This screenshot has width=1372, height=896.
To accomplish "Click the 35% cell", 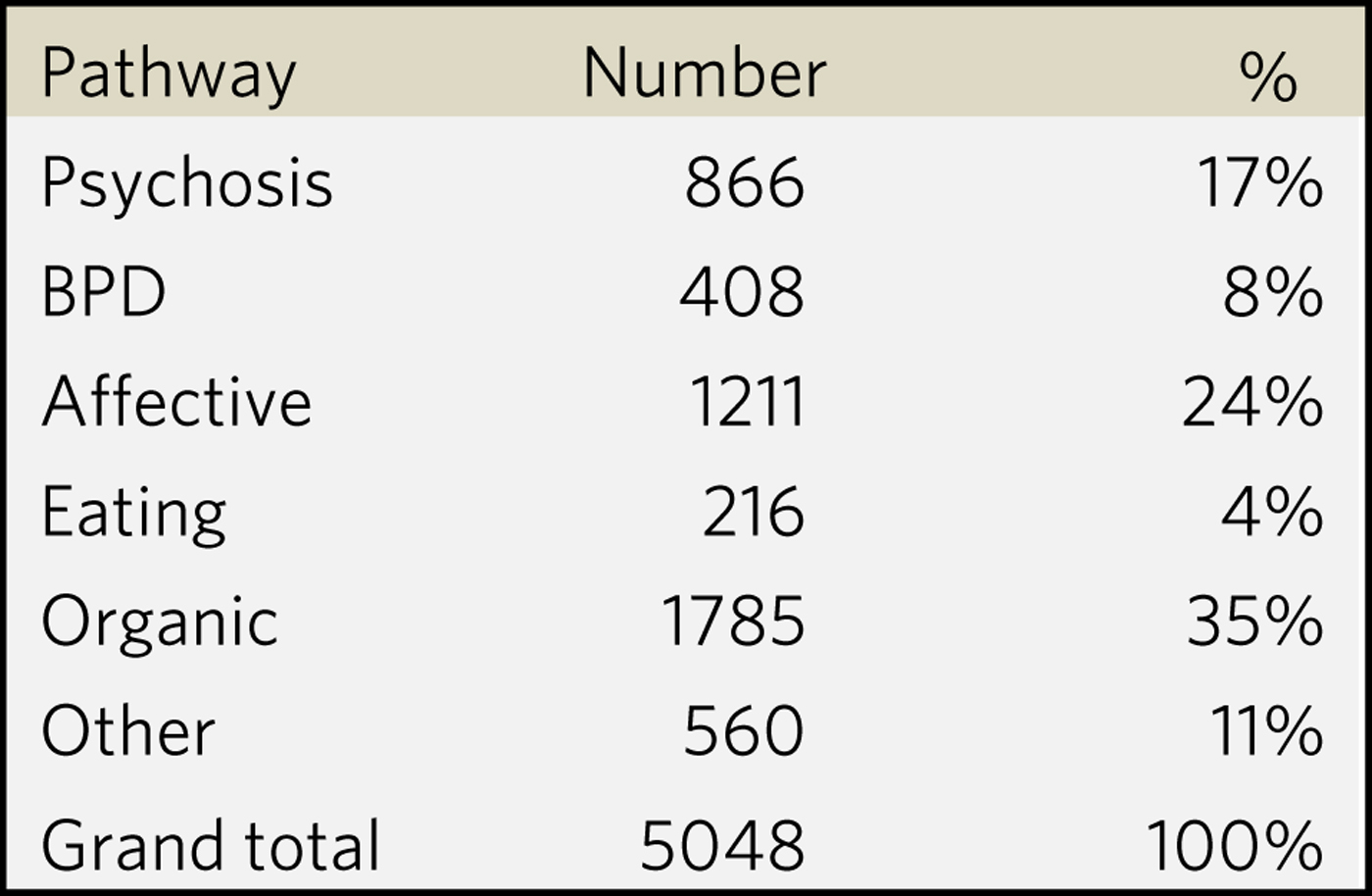I will (x=1254, y=622).
